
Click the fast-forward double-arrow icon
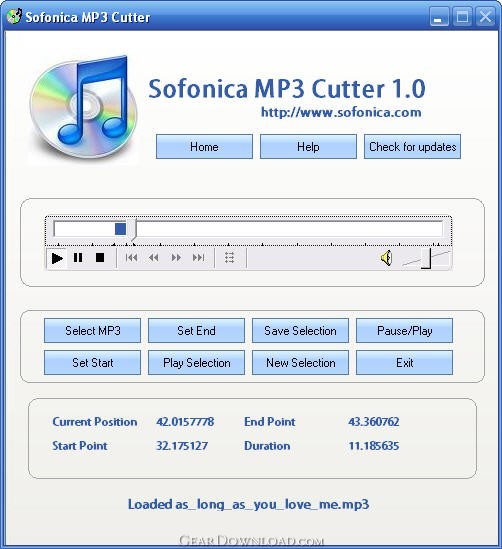(x=176, y=258)
